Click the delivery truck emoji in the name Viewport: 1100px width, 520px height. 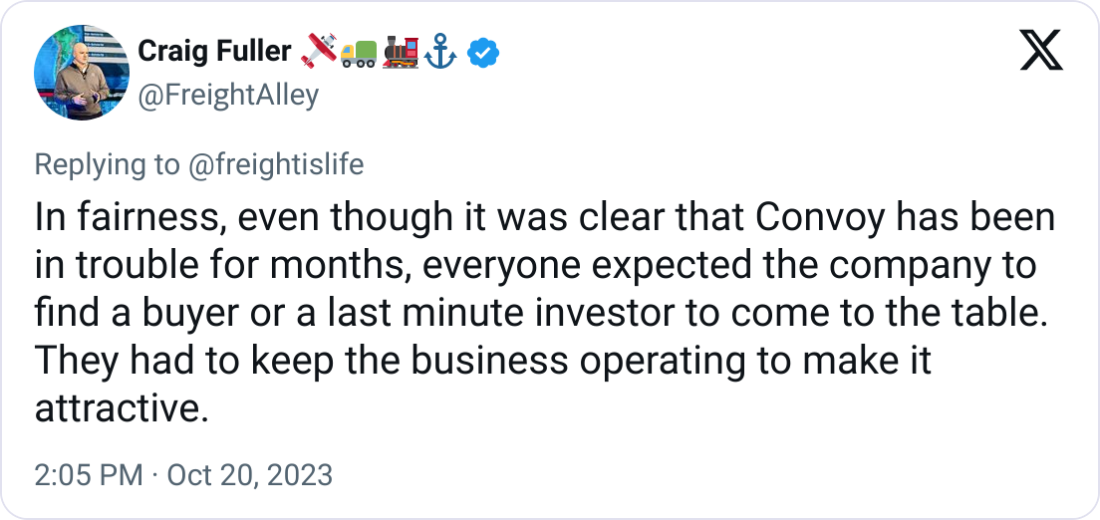[357, 51]
